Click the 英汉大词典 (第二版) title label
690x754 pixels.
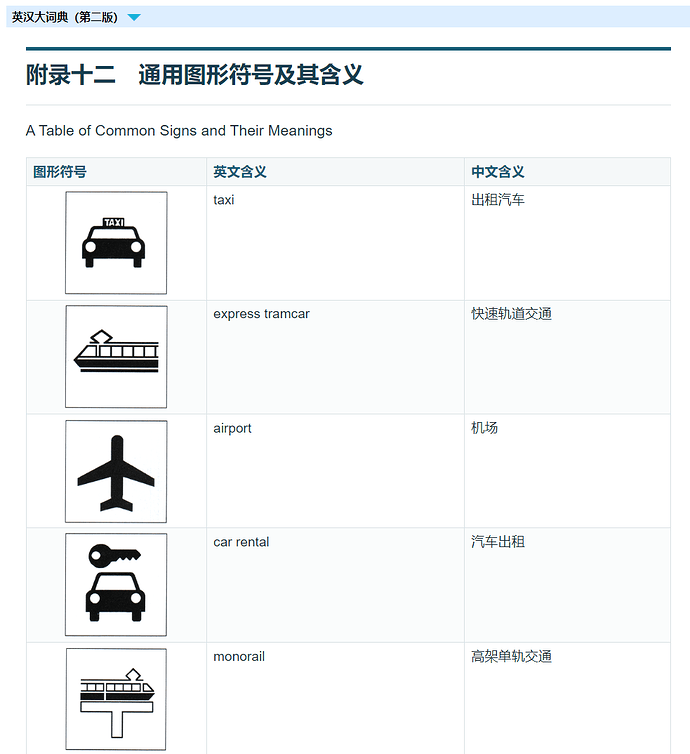coord(65,17)
